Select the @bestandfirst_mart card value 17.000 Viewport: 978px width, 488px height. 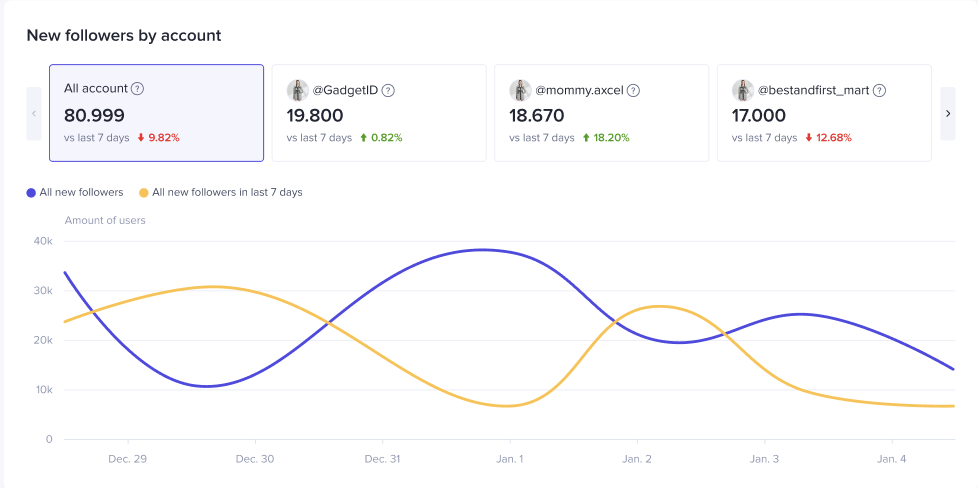click(759, 115)
